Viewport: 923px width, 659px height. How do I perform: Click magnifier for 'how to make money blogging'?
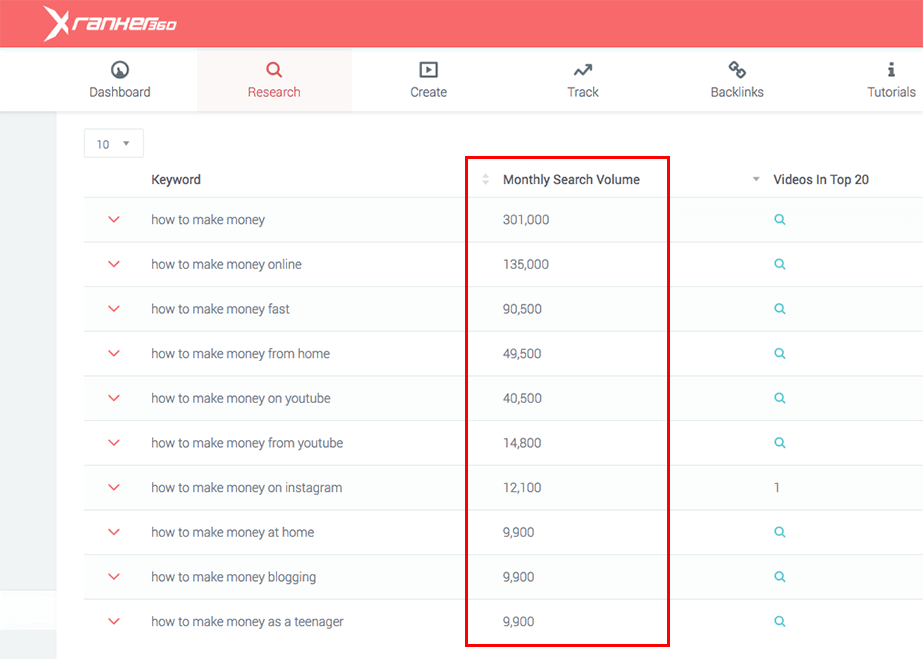[780, 577]
